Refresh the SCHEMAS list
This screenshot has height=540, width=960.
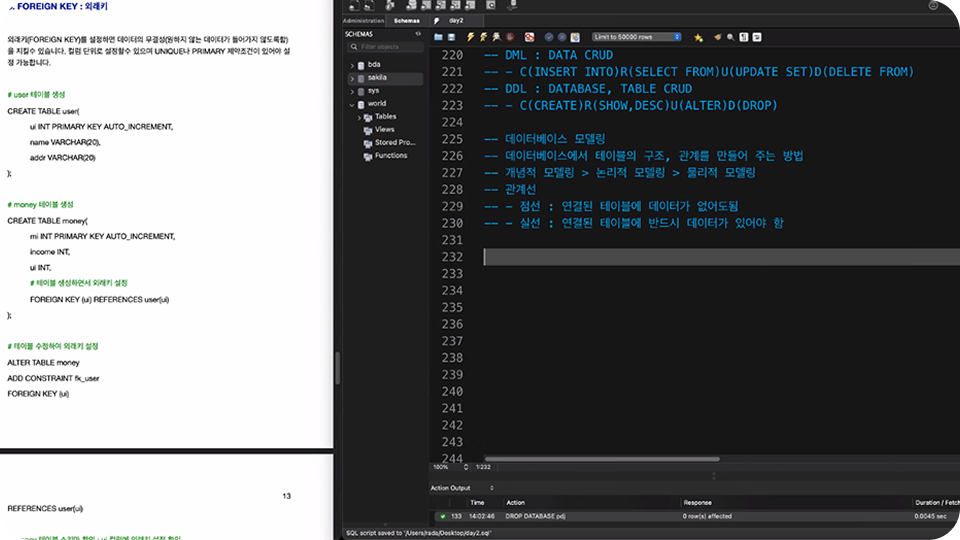pyautogui.click(x=418, y=34)
